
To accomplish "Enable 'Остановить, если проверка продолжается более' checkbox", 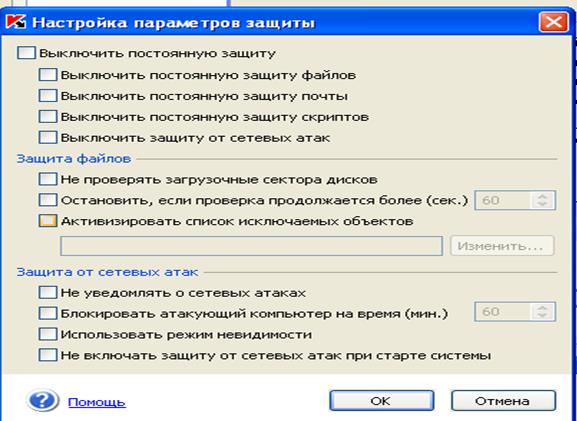I will point(48,200).
